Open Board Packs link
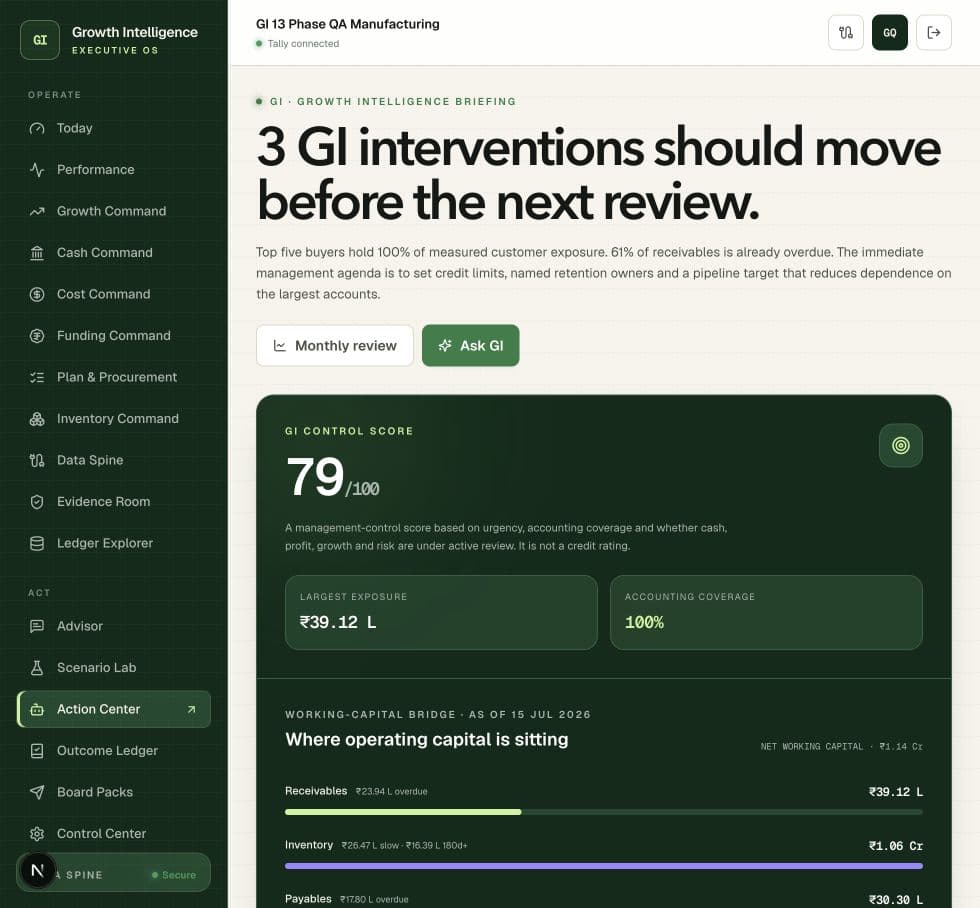Screen dimensions: 980x908 click(114, 792)
